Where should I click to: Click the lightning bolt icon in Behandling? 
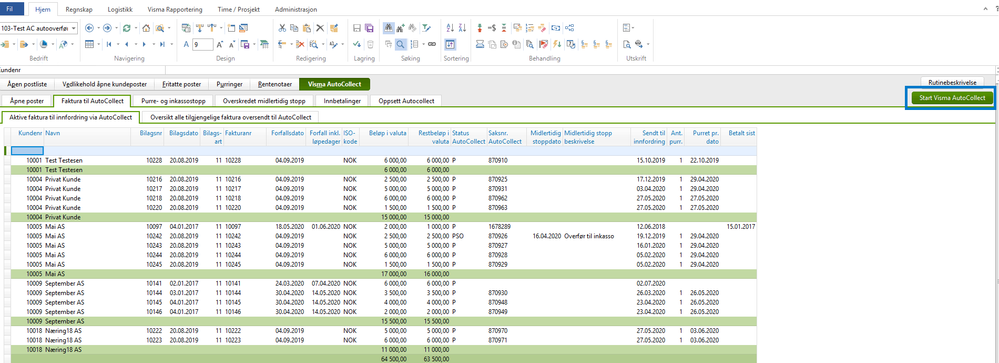557,44
